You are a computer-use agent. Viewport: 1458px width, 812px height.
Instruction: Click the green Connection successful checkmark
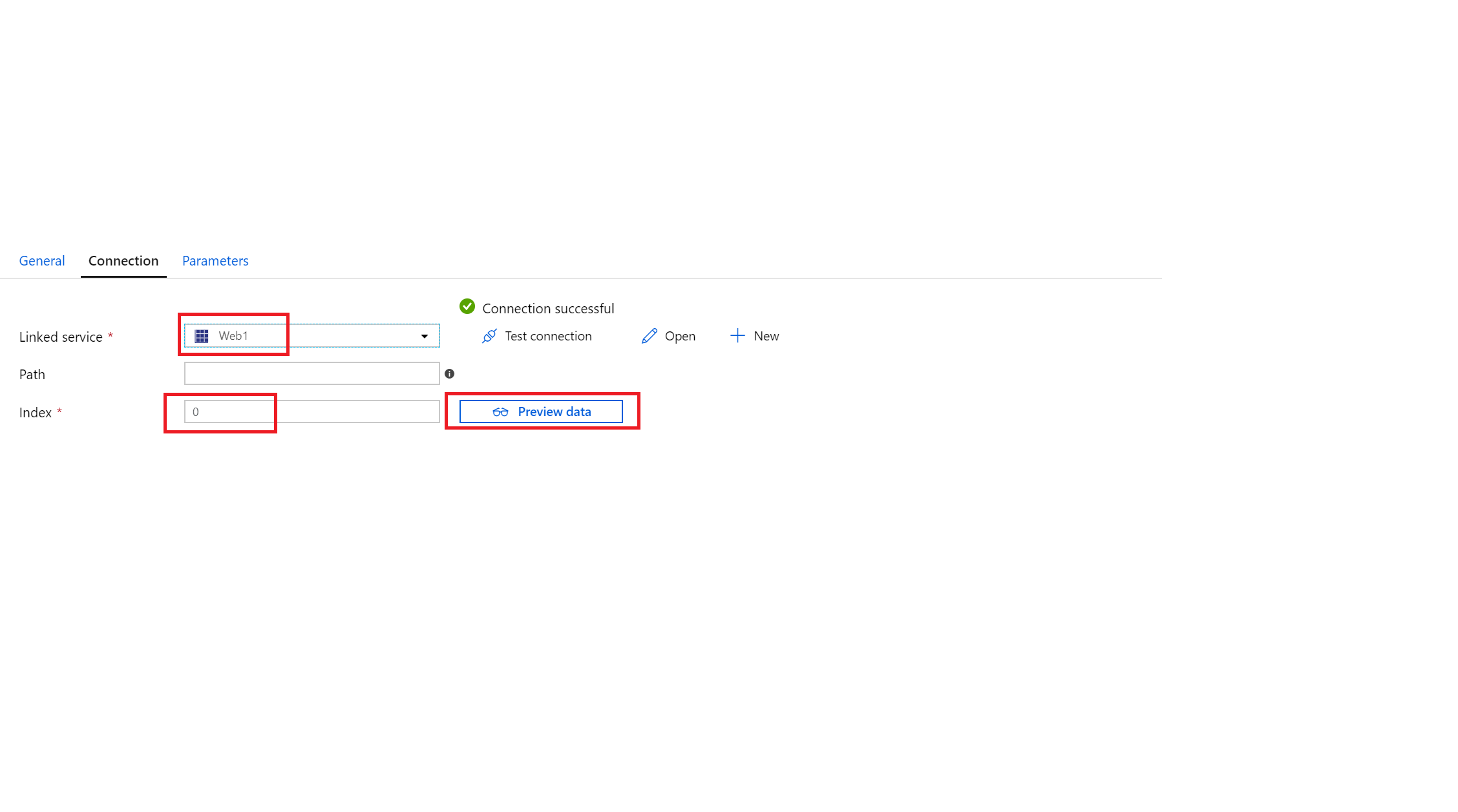[467, 307]
